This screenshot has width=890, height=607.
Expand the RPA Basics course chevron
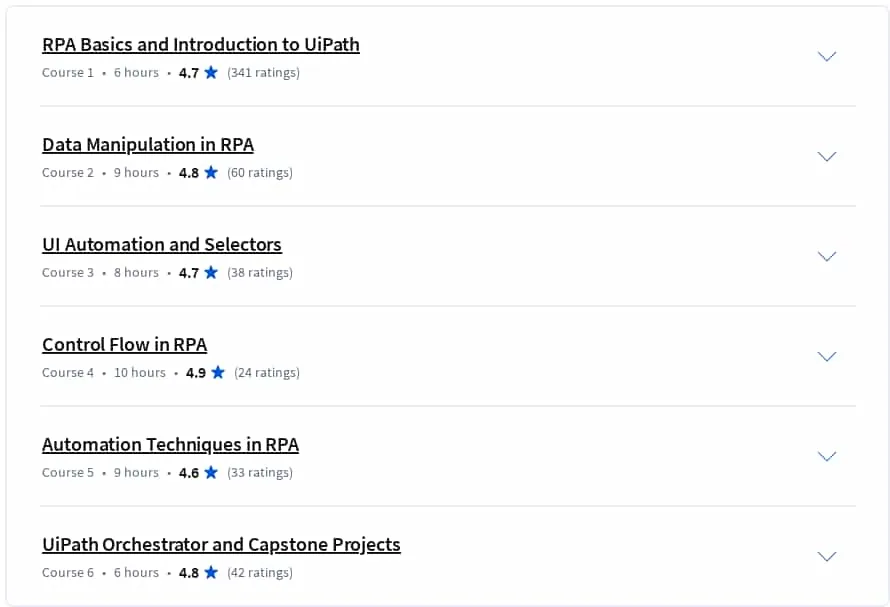(826, 56)
